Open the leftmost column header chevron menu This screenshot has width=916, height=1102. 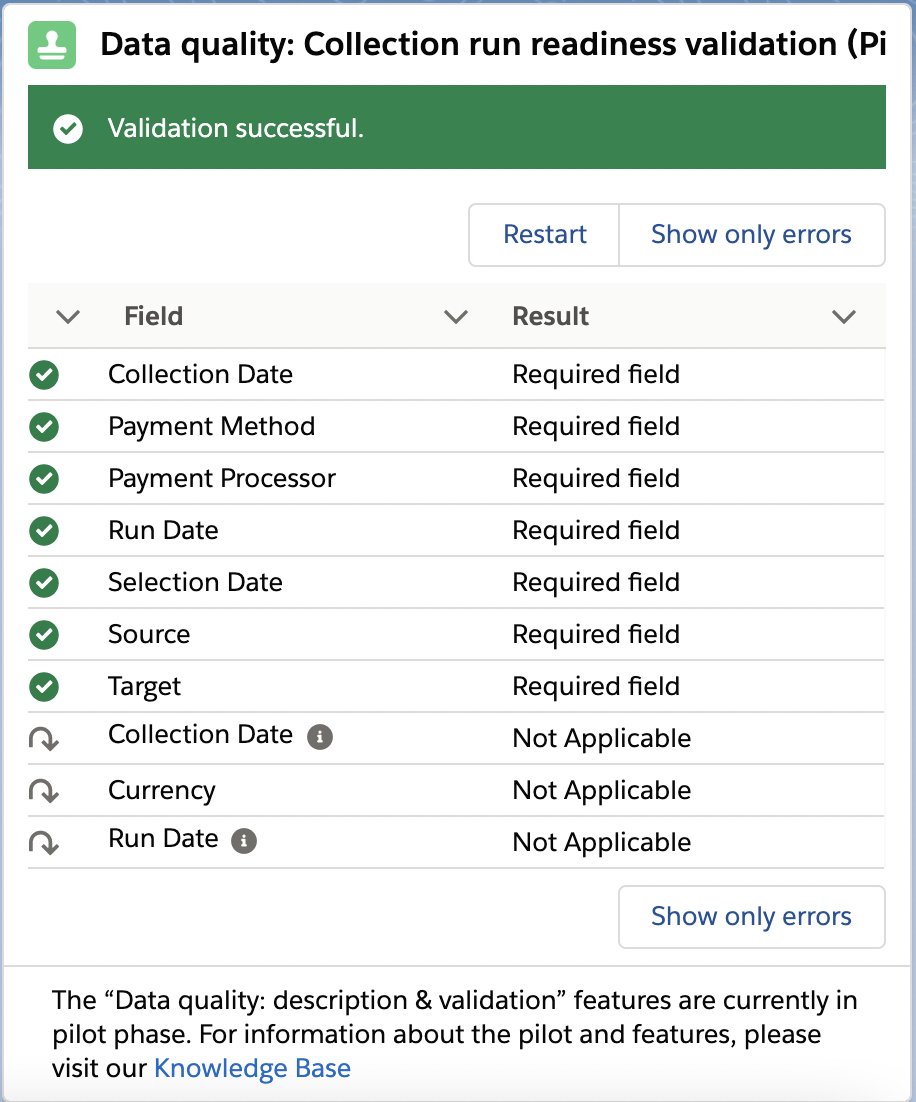tap(67, 316)
